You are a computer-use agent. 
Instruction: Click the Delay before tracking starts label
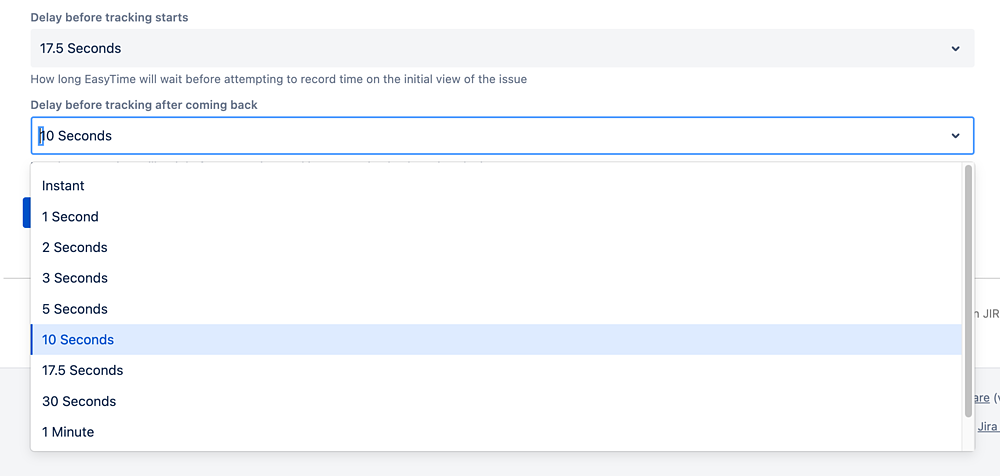pyautogui.click(x=109, y=18)
